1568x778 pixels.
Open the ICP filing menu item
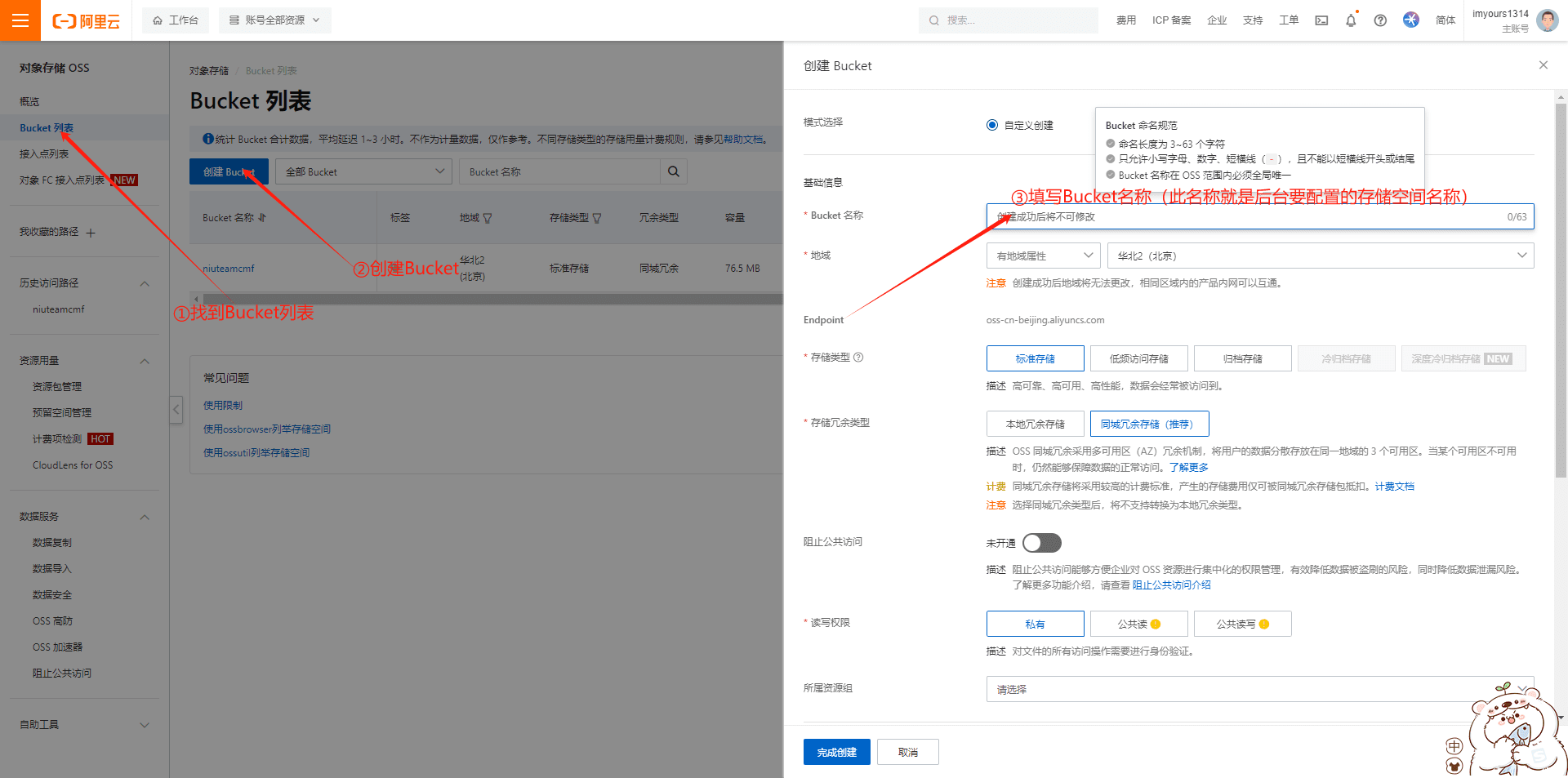(1170, 20)
